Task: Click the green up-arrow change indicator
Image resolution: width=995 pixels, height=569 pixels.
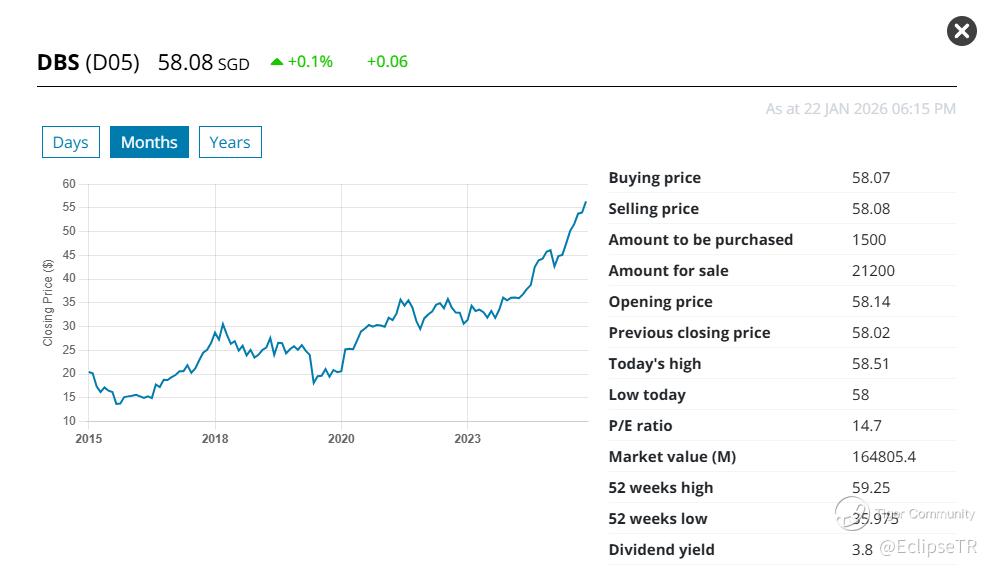Action: 277,62
